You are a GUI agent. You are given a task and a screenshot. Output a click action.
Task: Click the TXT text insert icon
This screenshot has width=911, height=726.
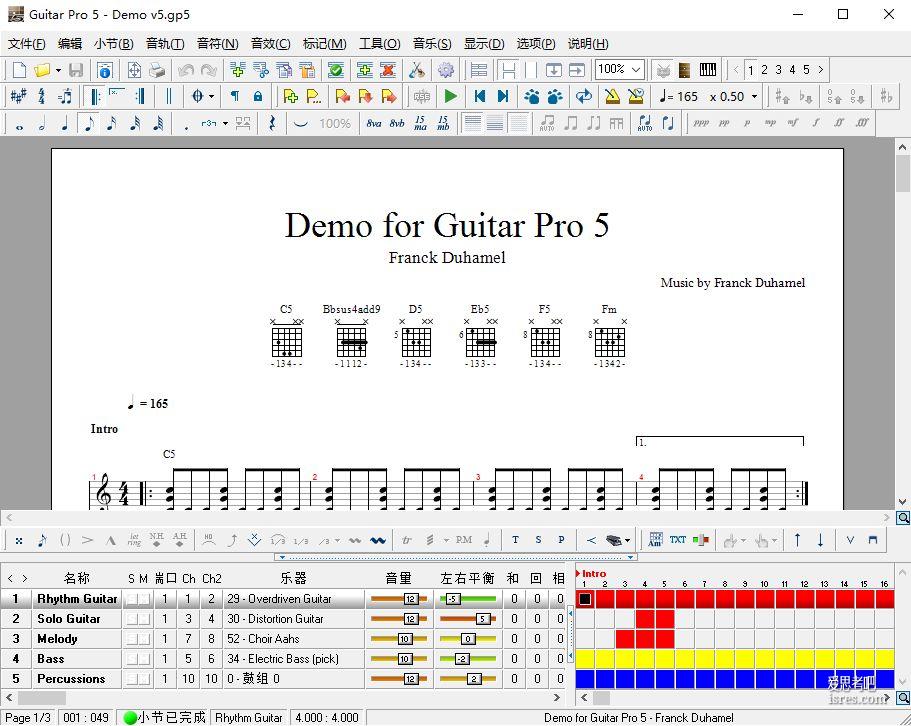[677, 540]
